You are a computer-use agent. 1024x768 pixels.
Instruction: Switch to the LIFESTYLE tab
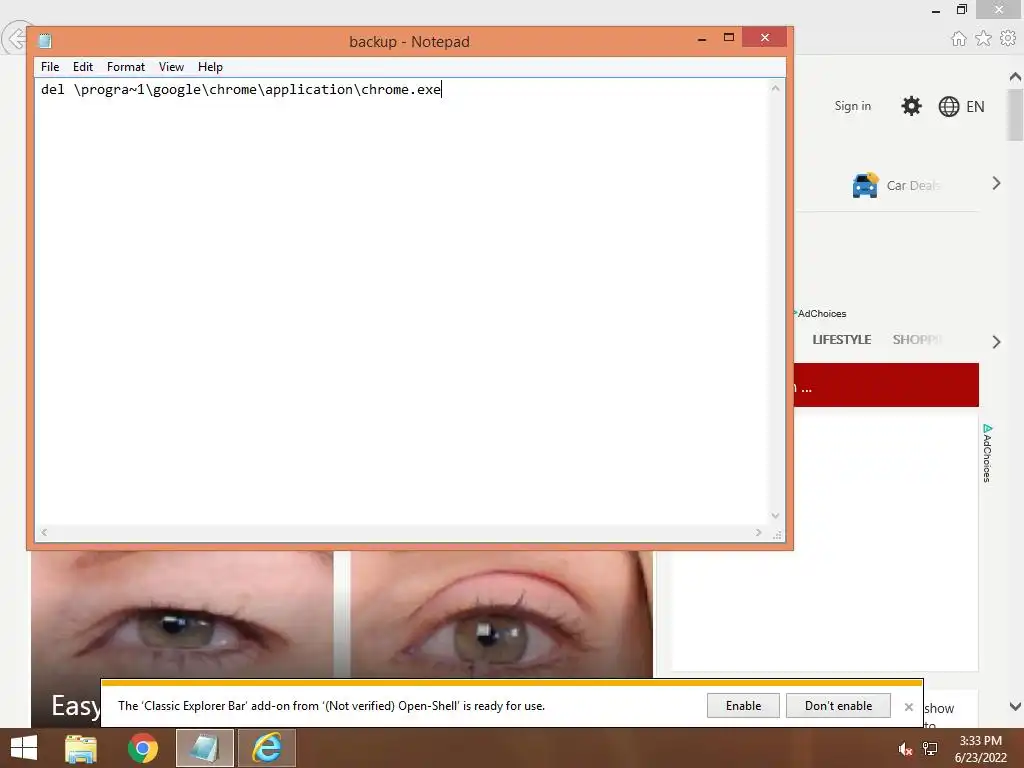coord(841,340)
